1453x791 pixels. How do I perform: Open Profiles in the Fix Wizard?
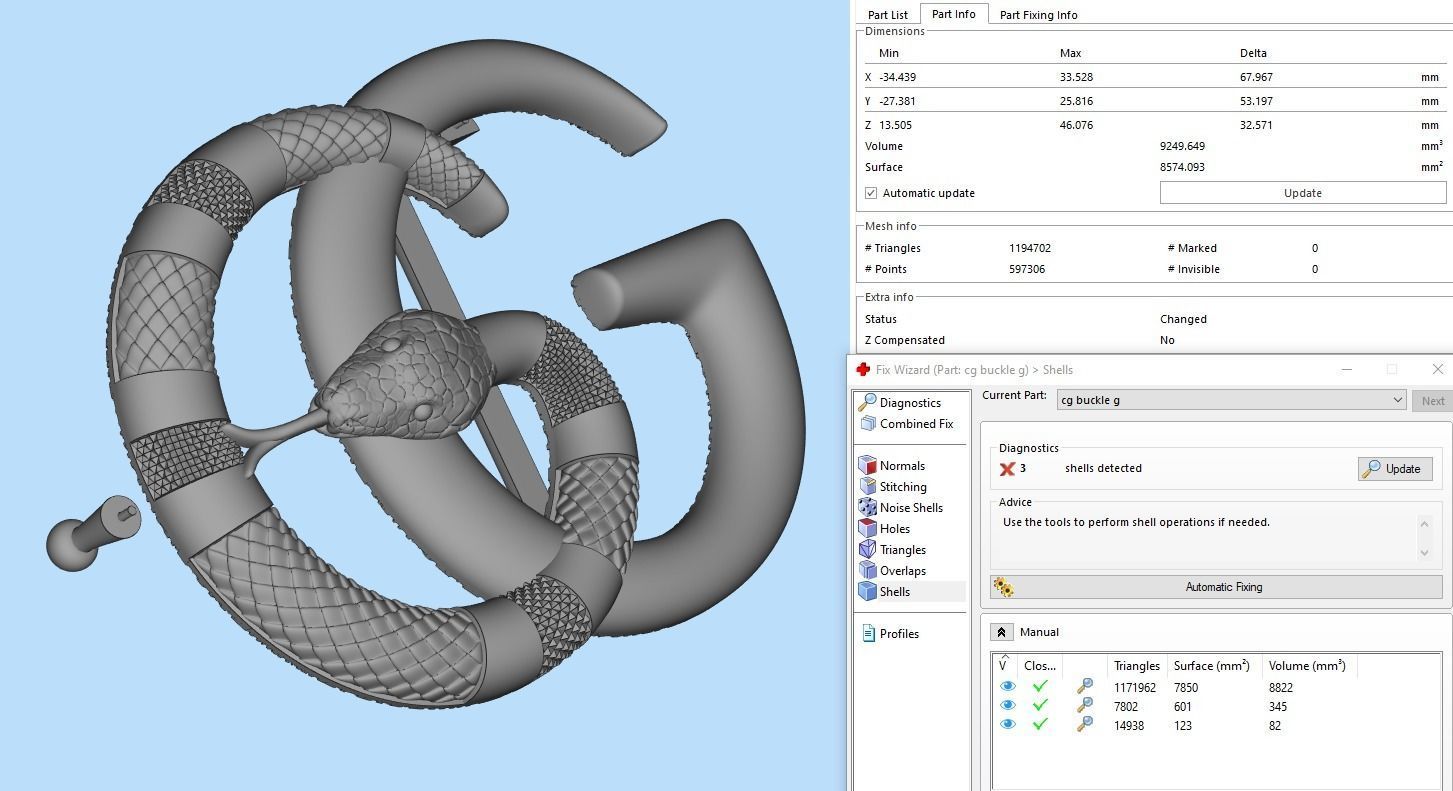(889, 633)
